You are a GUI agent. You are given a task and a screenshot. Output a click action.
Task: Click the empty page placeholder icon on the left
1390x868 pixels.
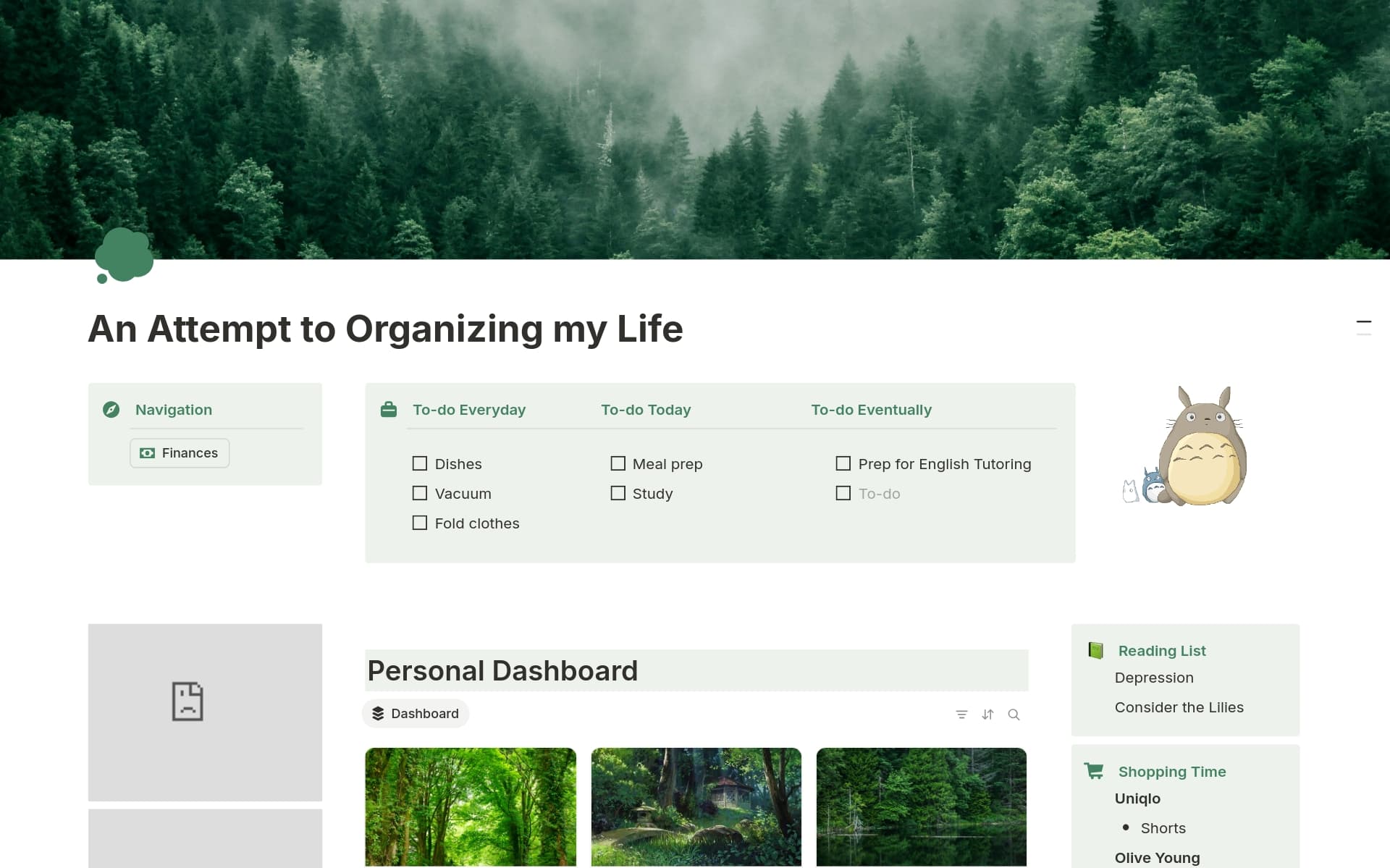coord(187,701)
